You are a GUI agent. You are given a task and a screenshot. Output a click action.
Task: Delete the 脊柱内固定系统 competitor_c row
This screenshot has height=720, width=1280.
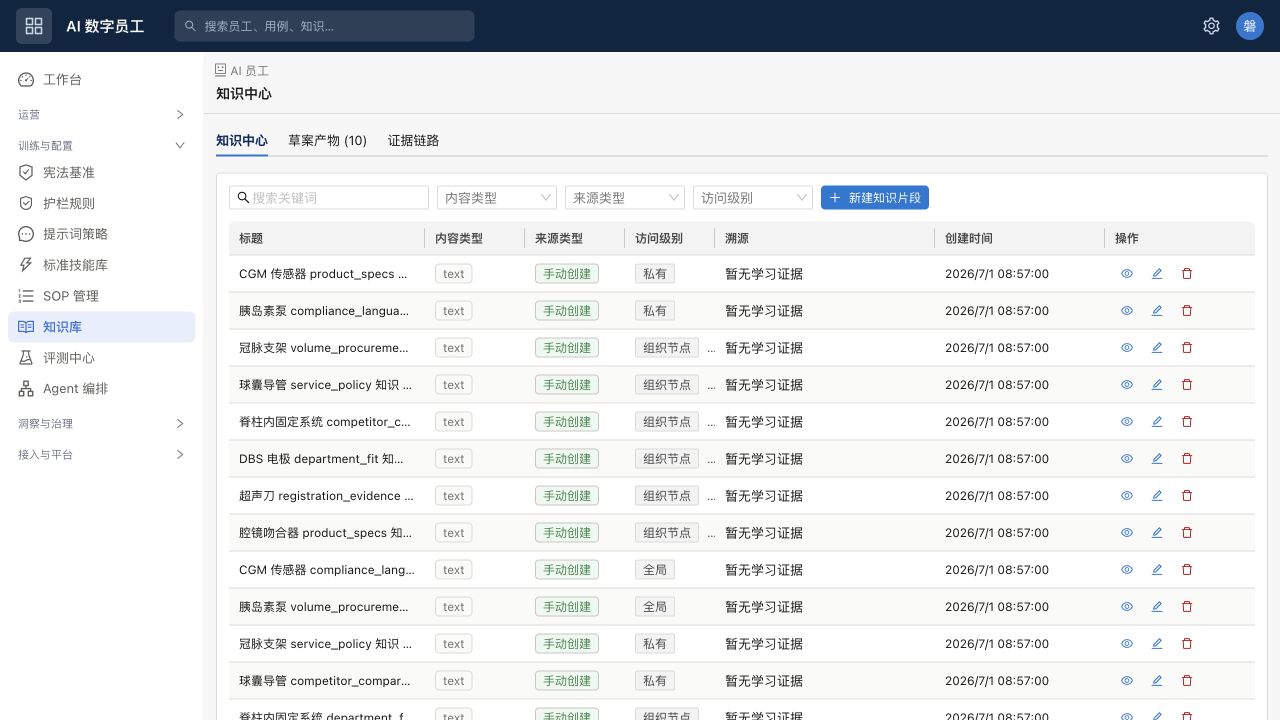click(1187, 422)
